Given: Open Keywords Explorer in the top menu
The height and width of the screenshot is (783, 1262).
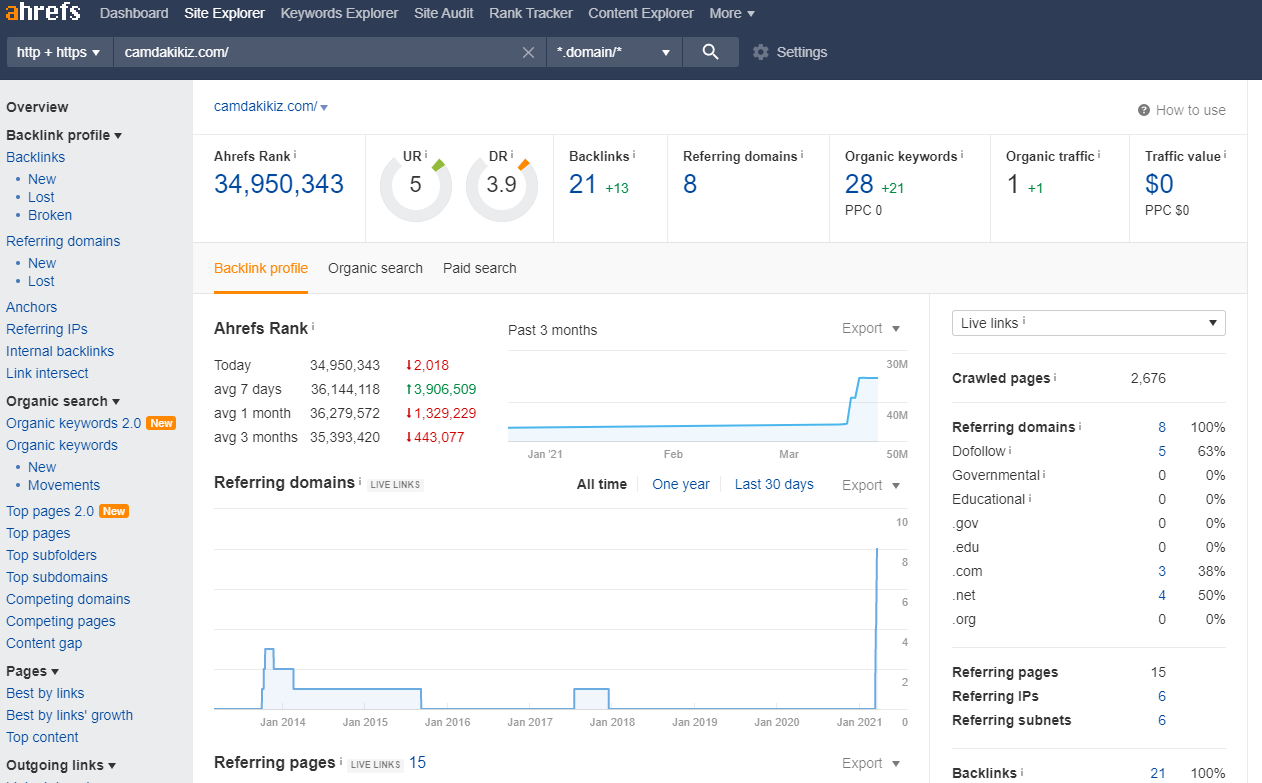Looking at the screenshot, I should [x=339, y=13].
